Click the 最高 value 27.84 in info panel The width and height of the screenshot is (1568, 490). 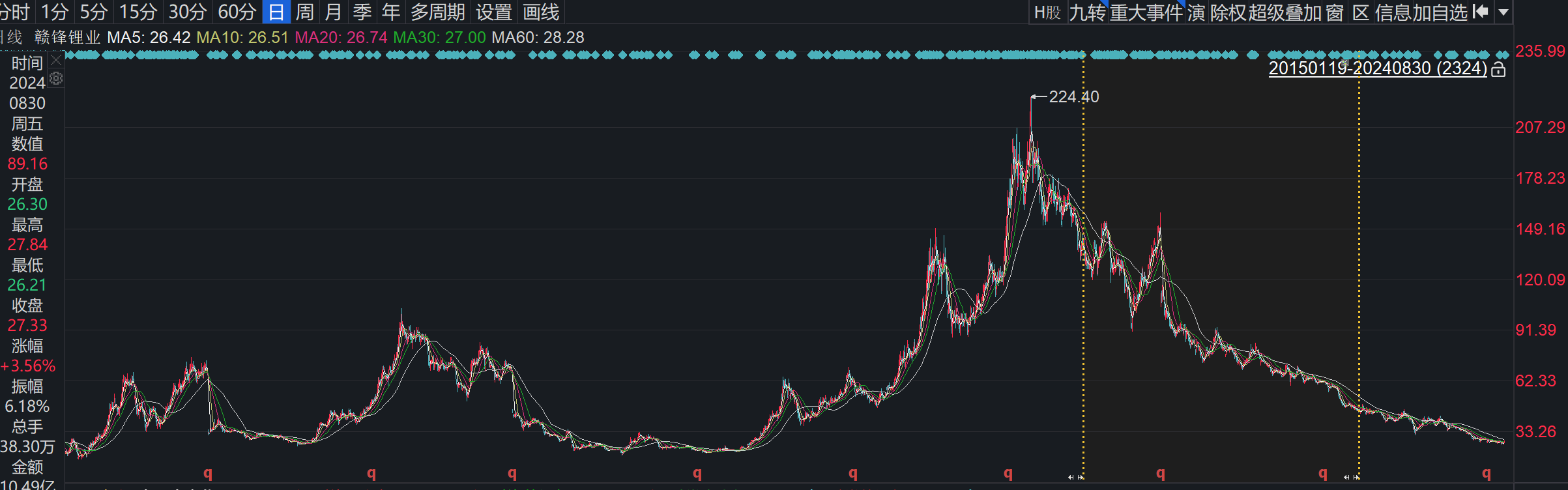(27, 244)
